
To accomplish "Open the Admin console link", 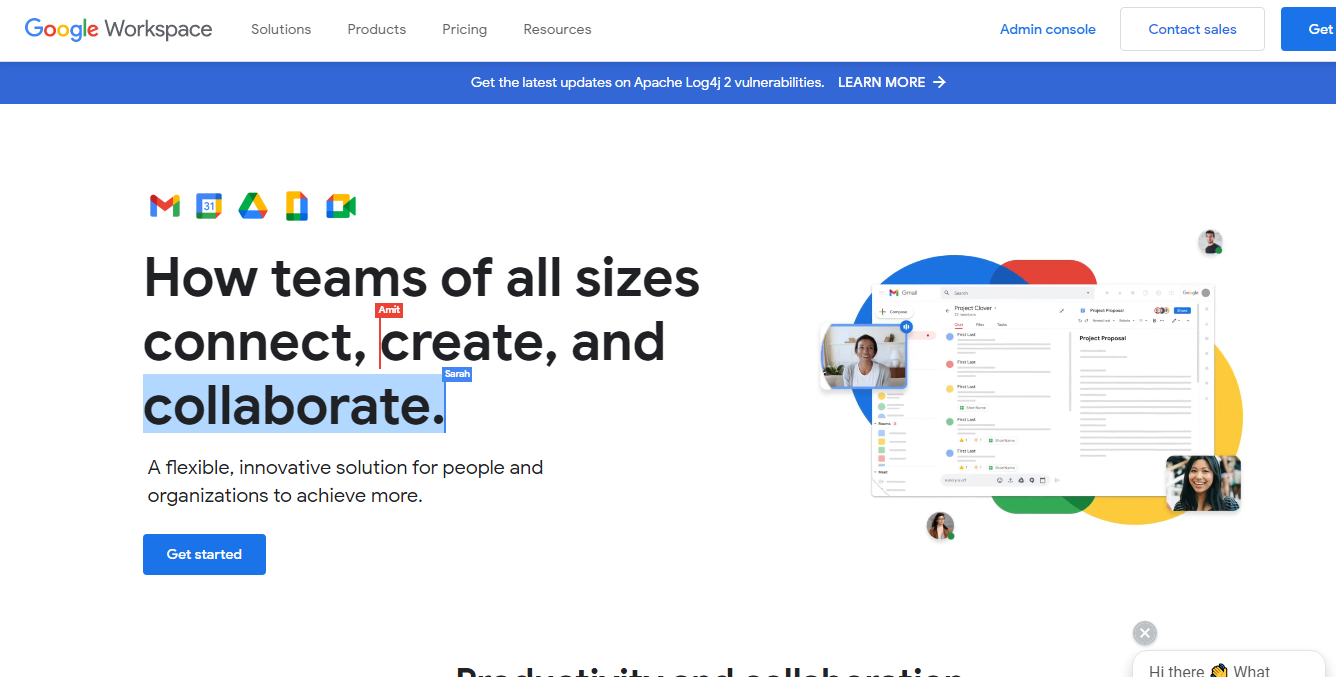I will tap(1048, 29).
